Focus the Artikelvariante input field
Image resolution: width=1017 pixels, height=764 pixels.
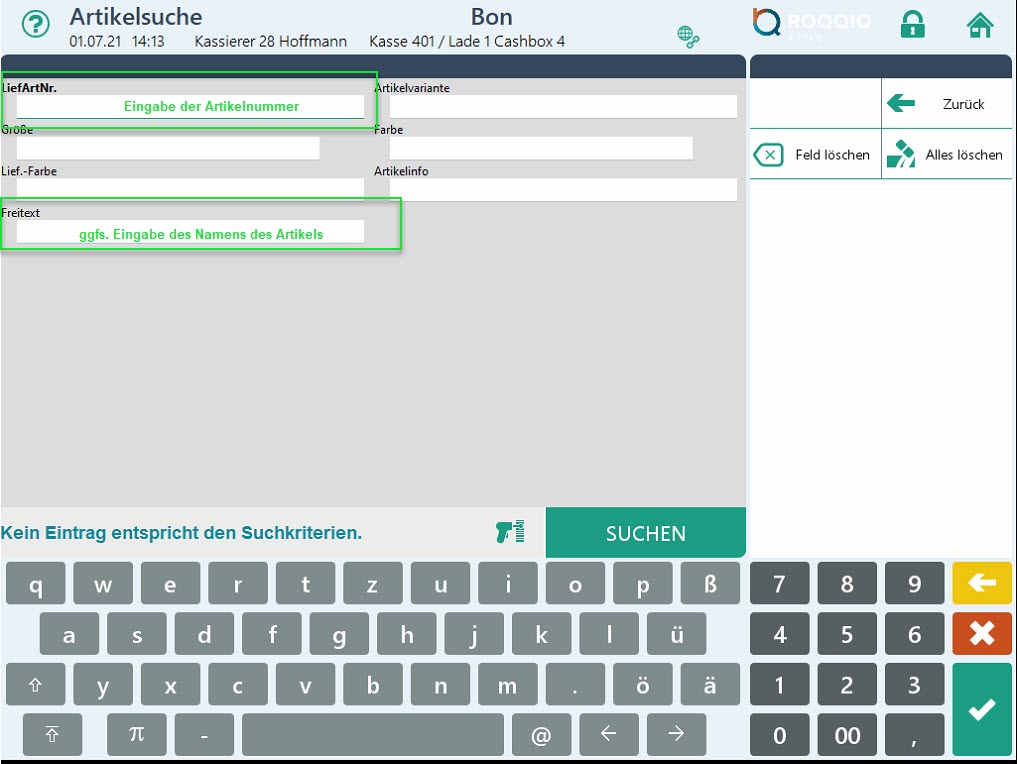[562, 107]
